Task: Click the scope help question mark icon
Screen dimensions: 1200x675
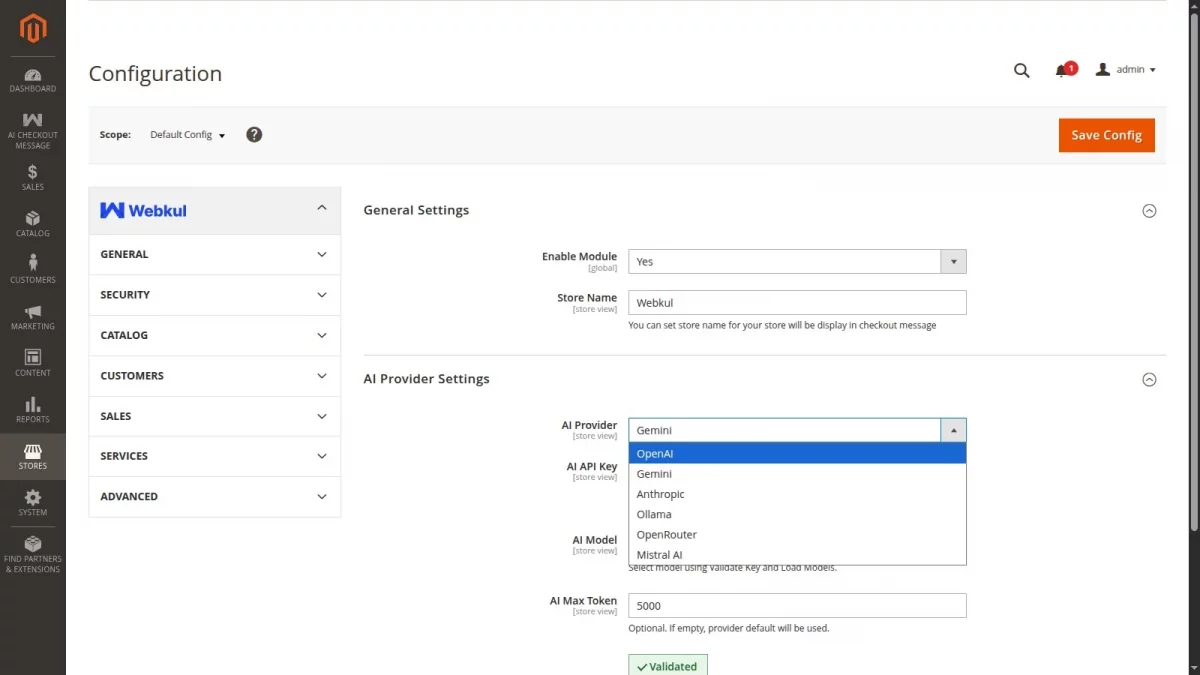Action: tap(254, 134)
